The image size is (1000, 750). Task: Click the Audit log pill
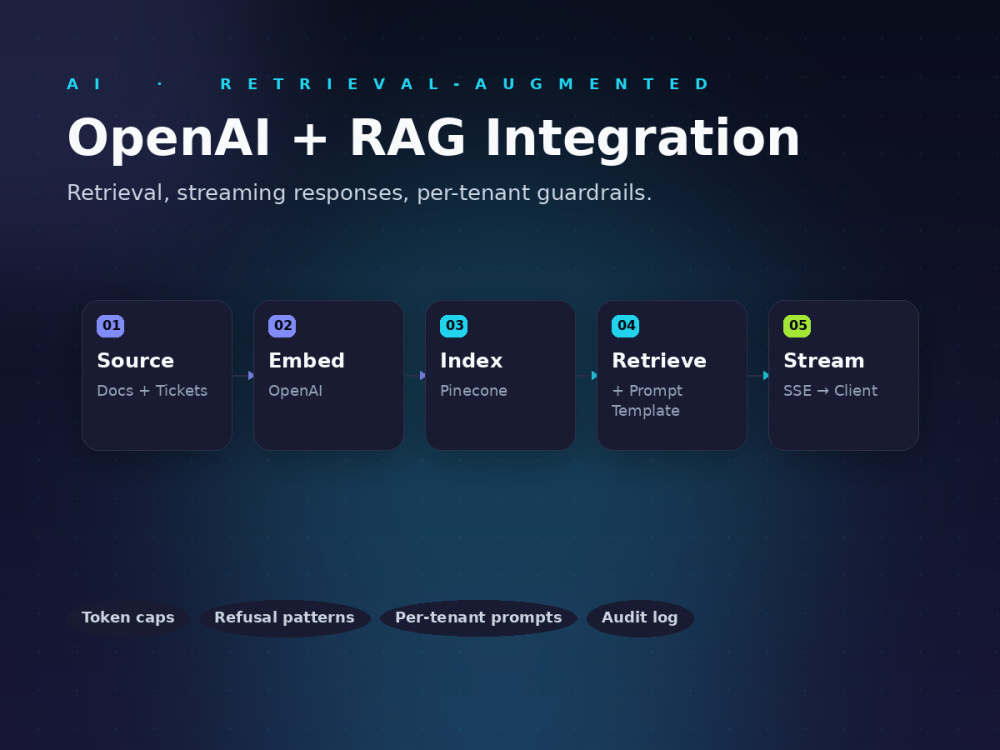[x=640, y=618]
